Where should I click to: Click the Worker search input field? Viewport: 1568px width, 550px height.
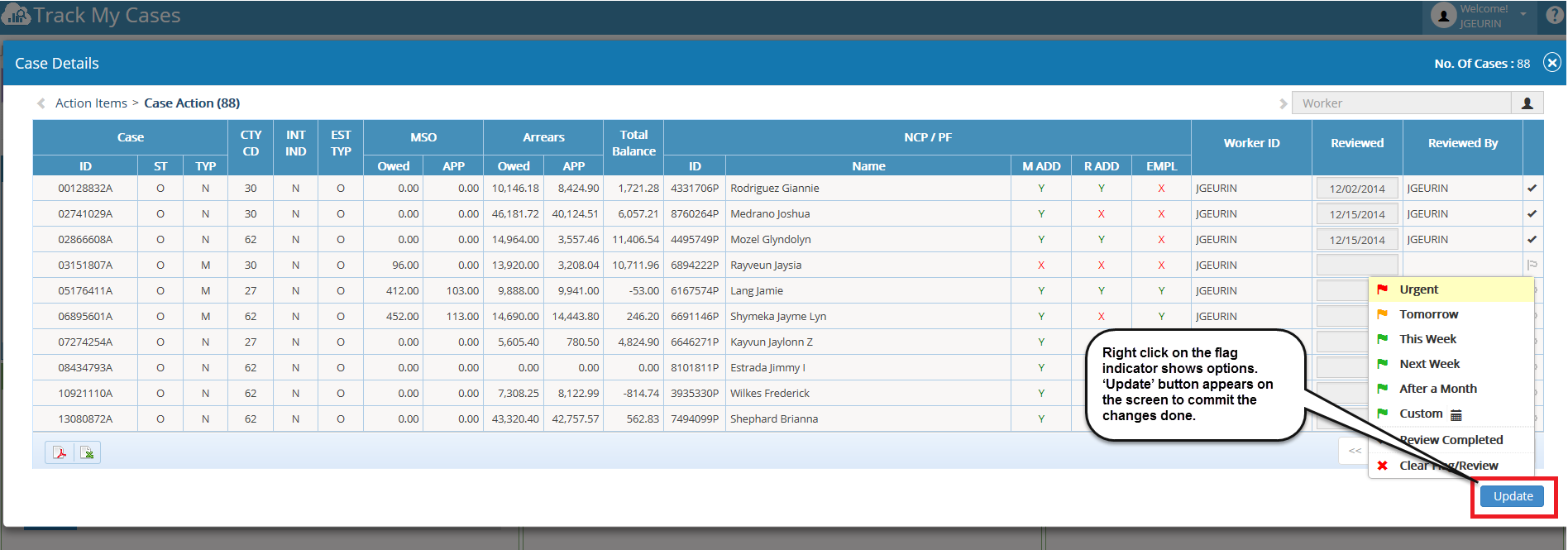point(1401,103)
